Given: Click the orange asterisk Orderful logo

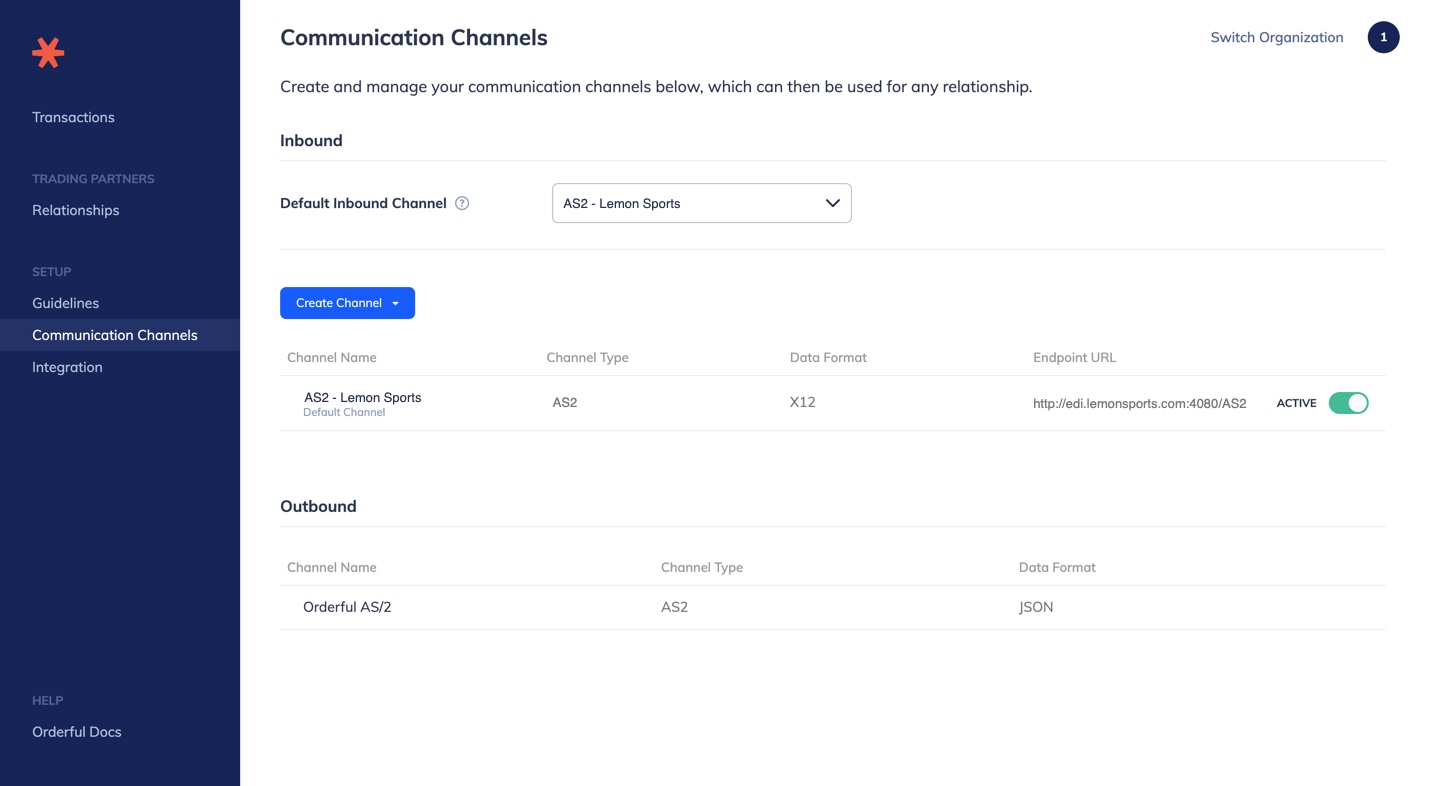Looking at the screenshot, I should tap(48, 52).
